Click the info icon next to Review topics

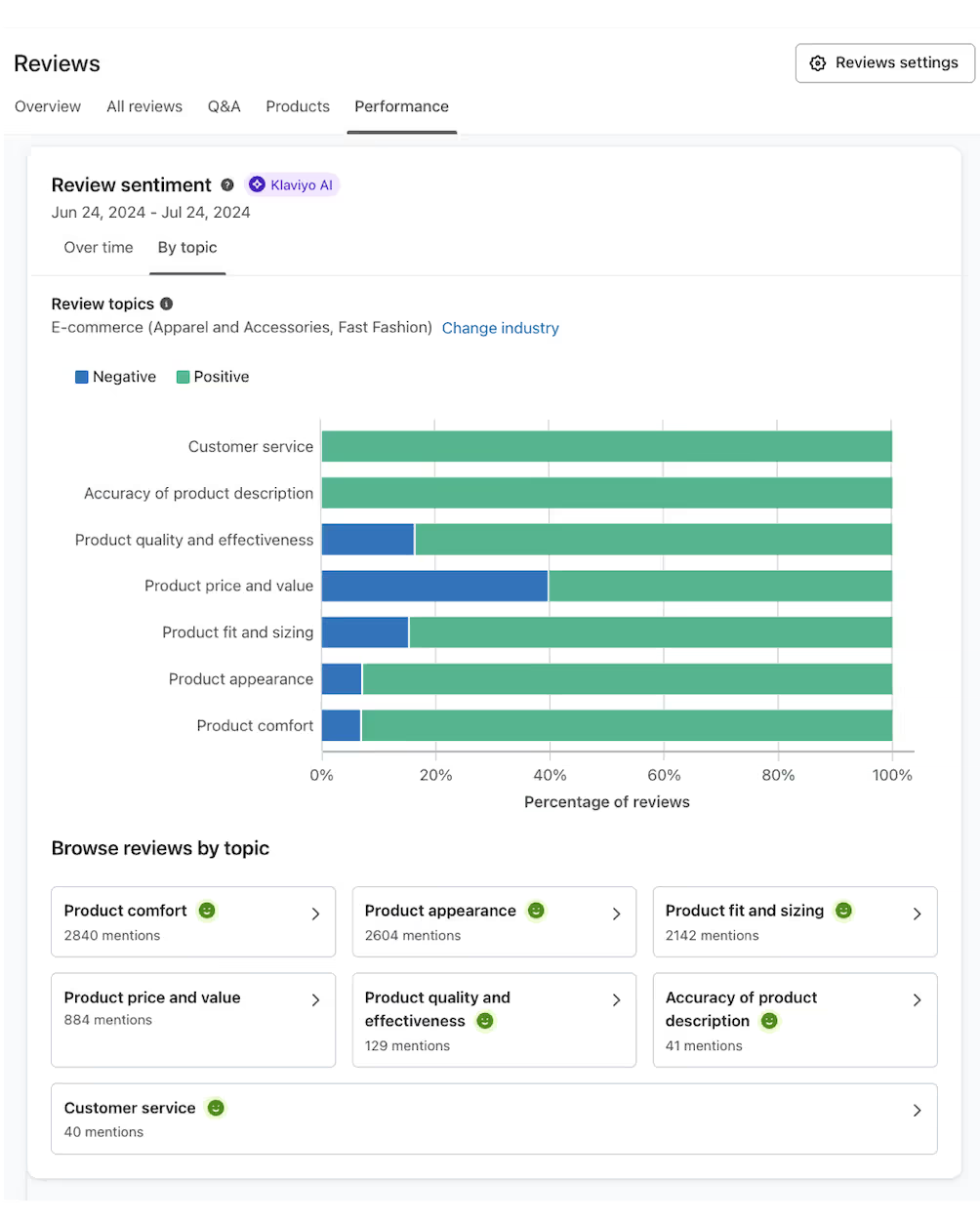[x=166, y=304]
